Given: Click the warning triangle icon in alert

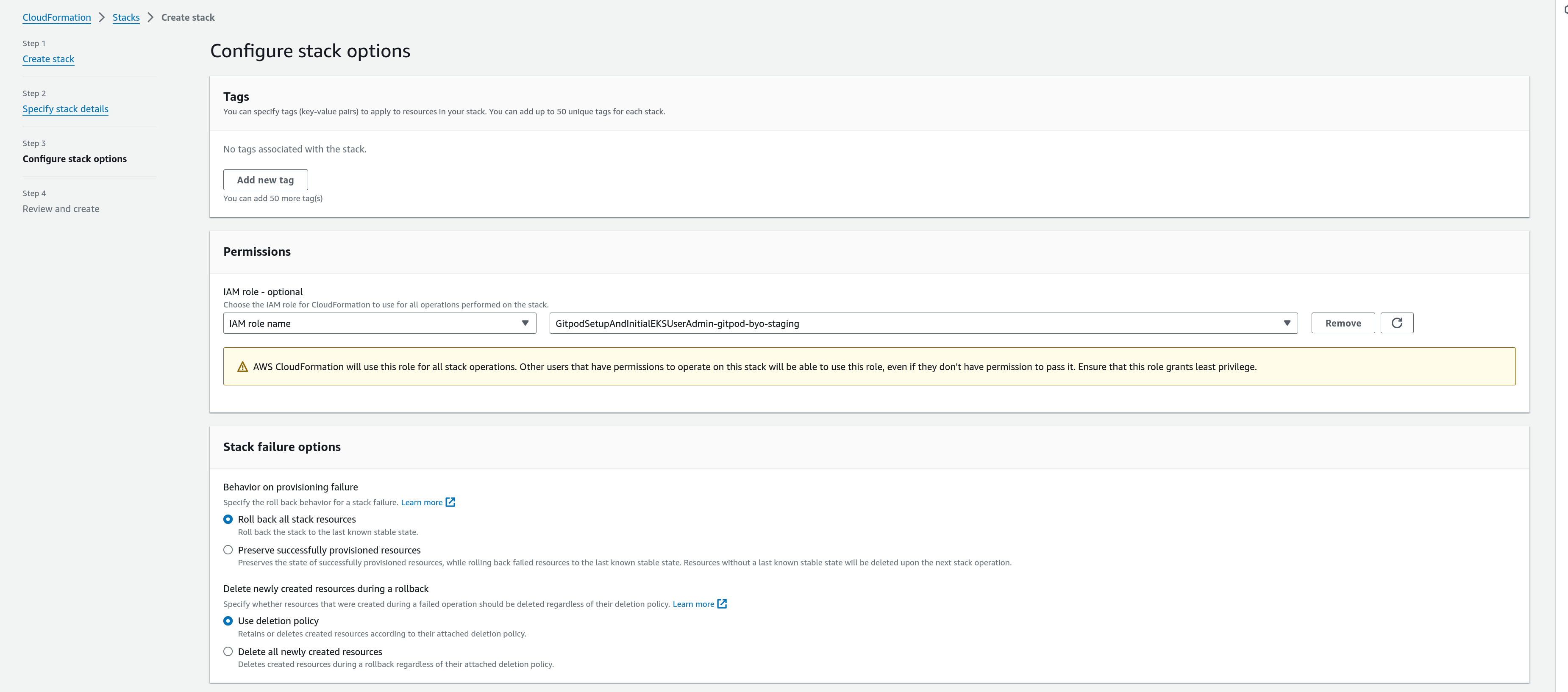Looking at the screenshot, I should [x=242, y=367].
